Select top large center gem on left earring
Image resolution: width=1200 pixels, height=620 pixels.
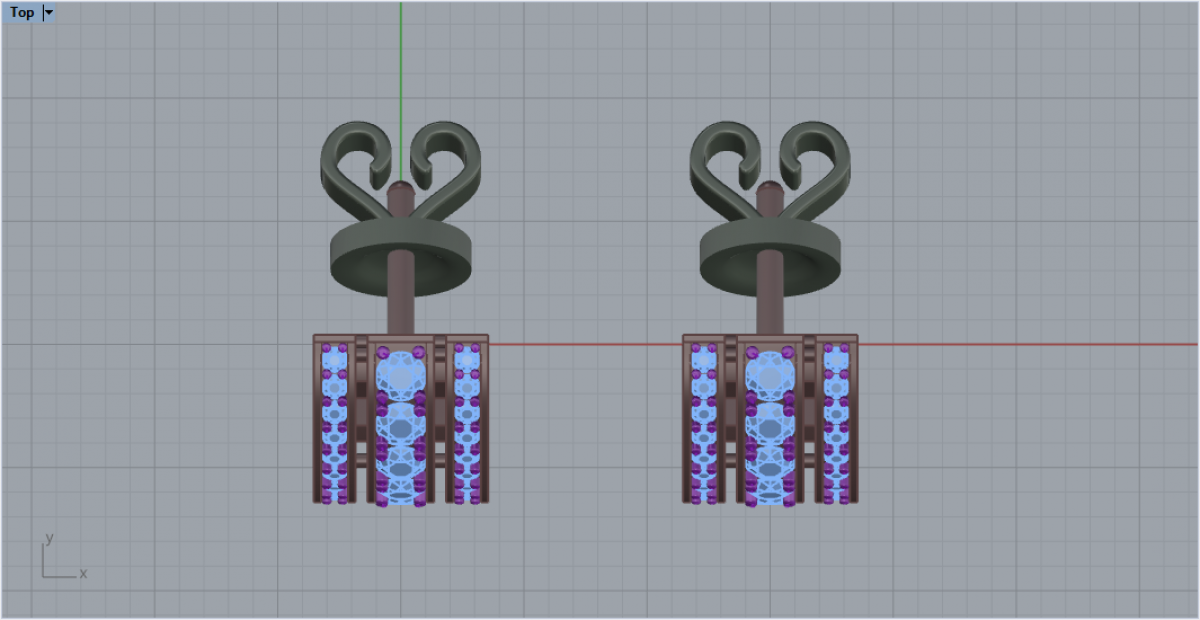400,376
